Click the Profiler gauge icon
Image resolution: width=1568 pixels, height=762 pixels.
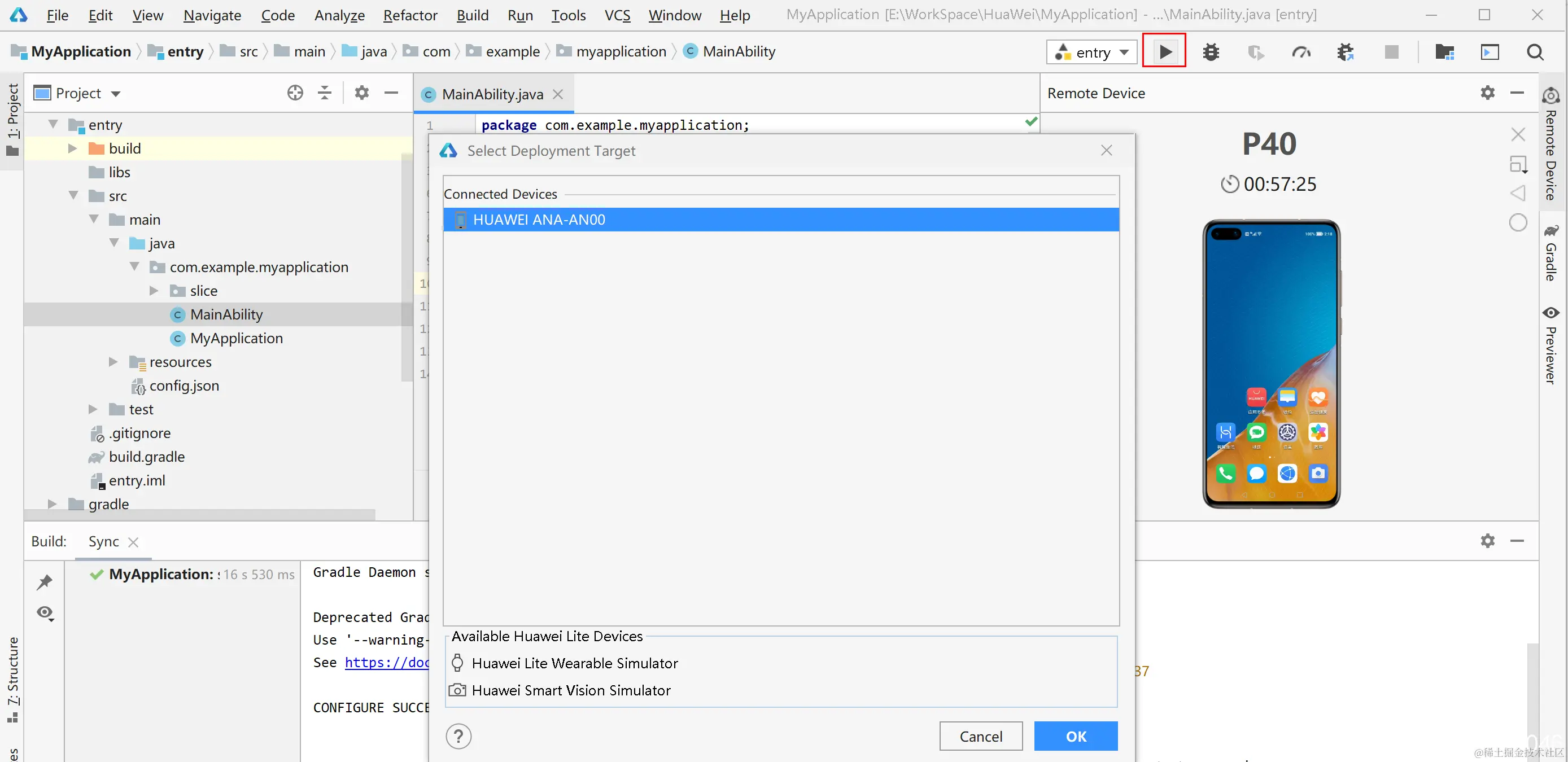(x=1301, y=52)
